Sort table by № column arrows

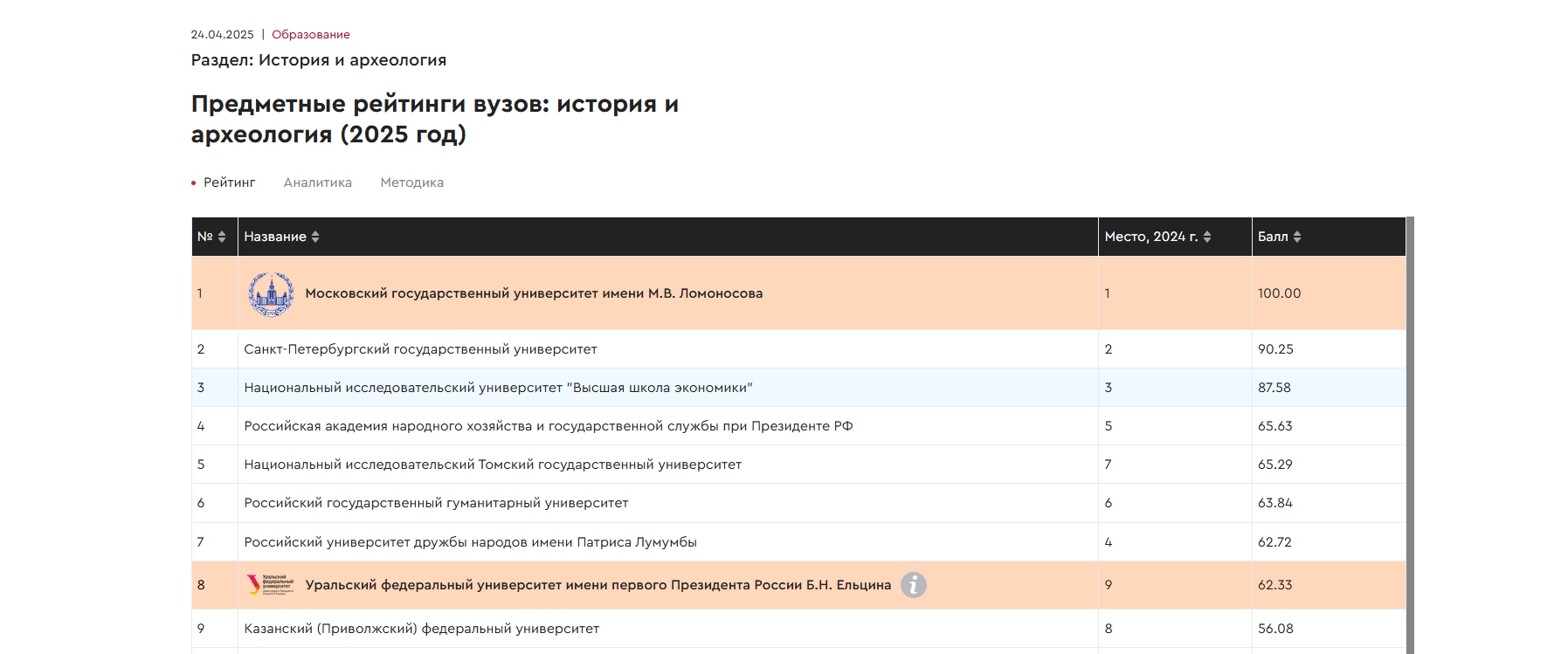tap(222, 237)
